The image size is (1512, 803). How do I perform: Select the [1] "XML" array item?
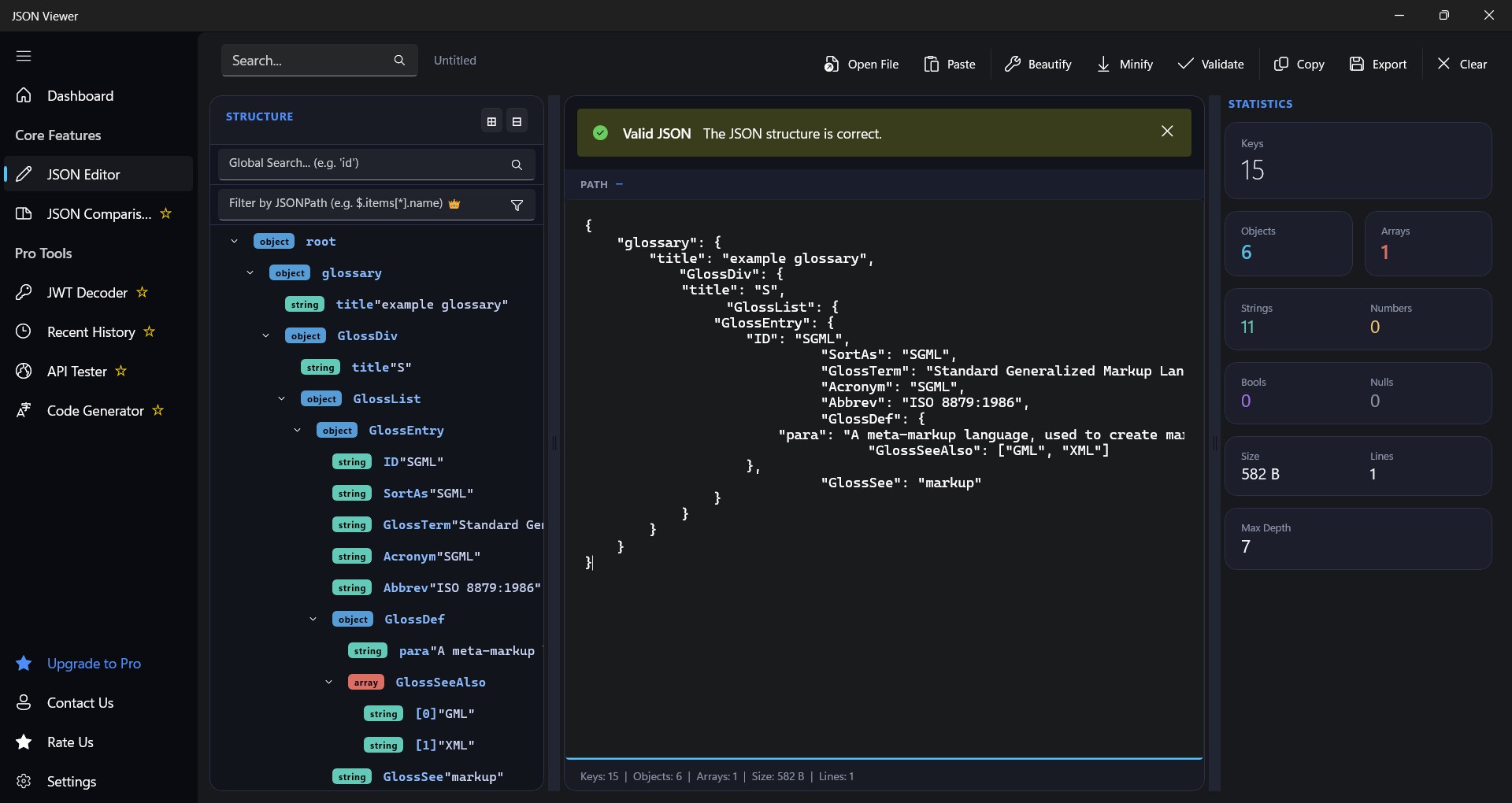(x=419, y=745)
